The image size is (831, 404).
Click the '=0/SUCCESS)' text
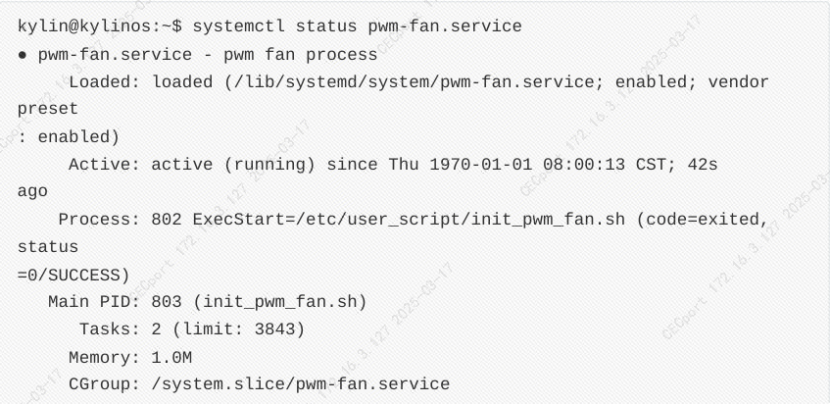click(74, 275)
